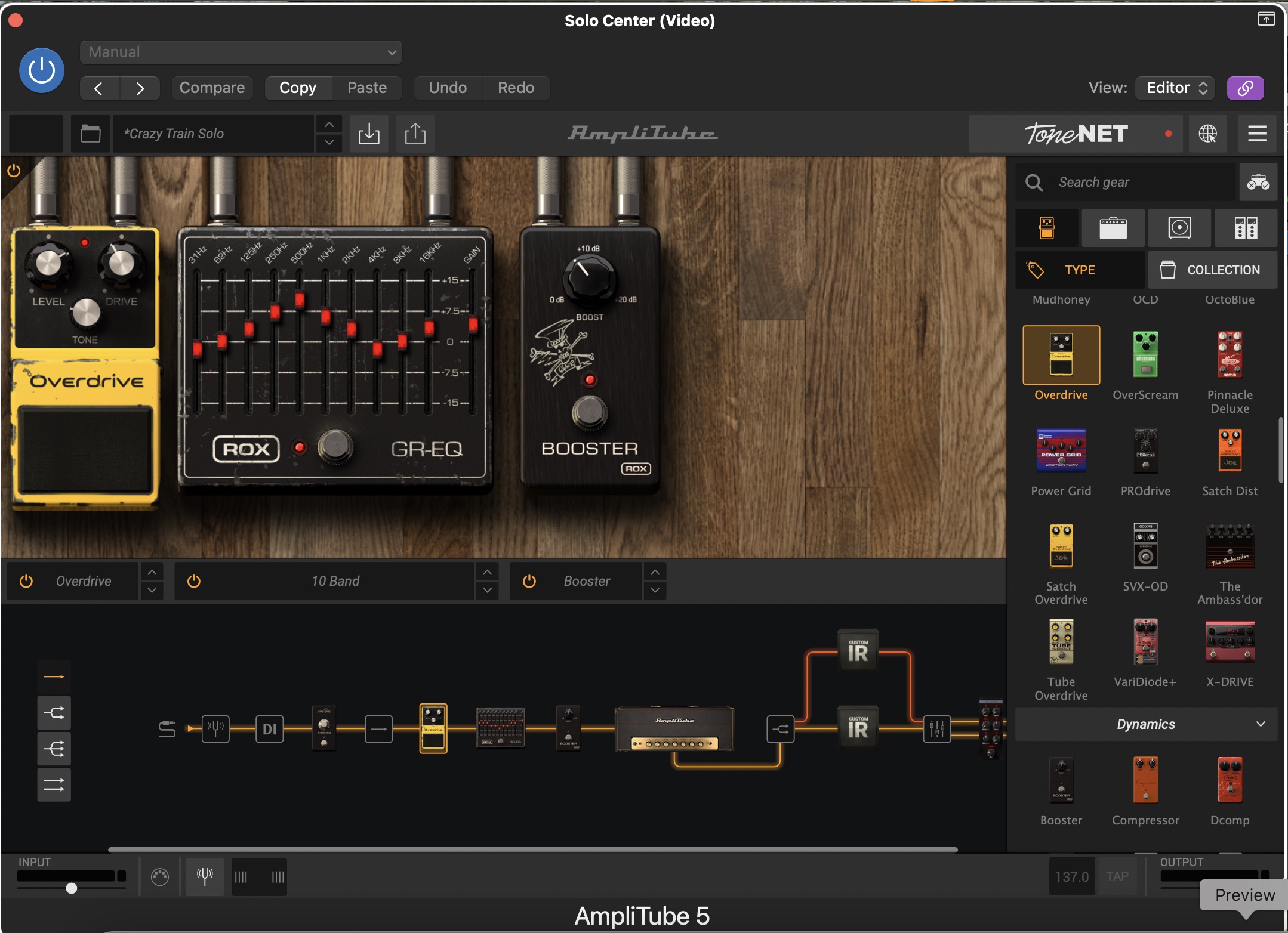This screenshot has width=1288, height=933.
Task: Click the Compare button
Action: coord(212,88)
